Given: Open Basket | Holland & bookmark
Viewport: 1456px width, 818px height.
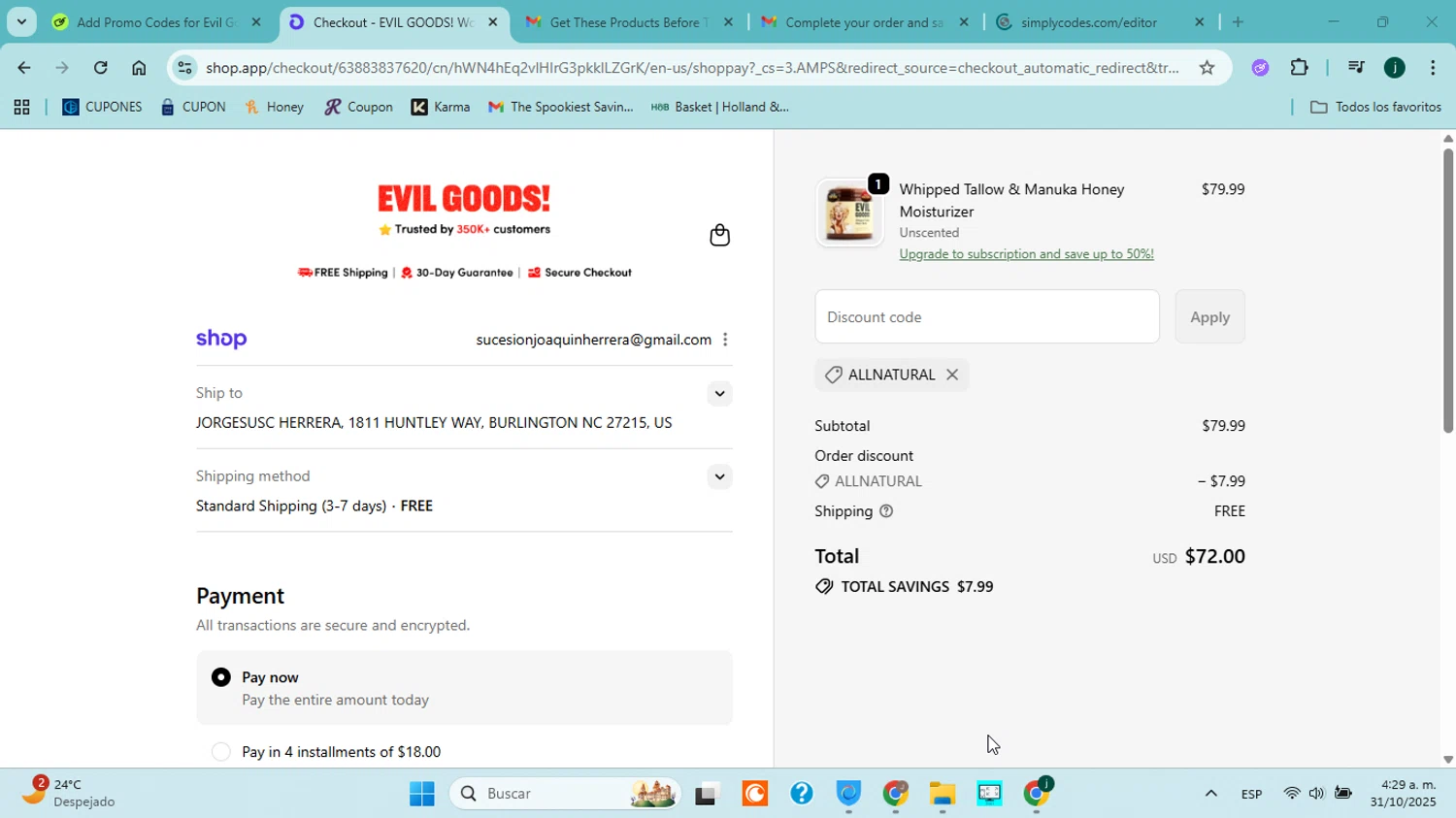Looking at the screenshot, I should click(x=719, y=107).
